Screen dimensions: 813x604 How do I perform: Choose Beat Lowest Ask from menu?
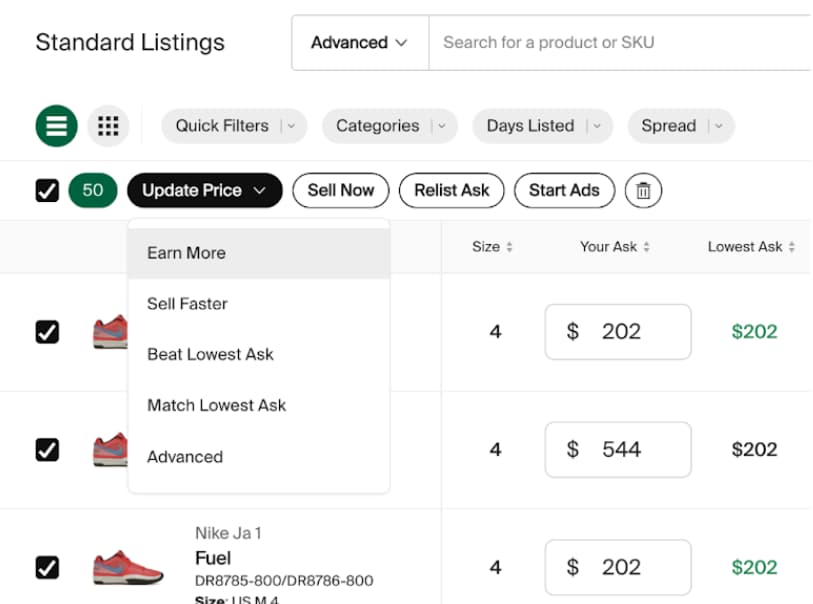coord(210,354)
